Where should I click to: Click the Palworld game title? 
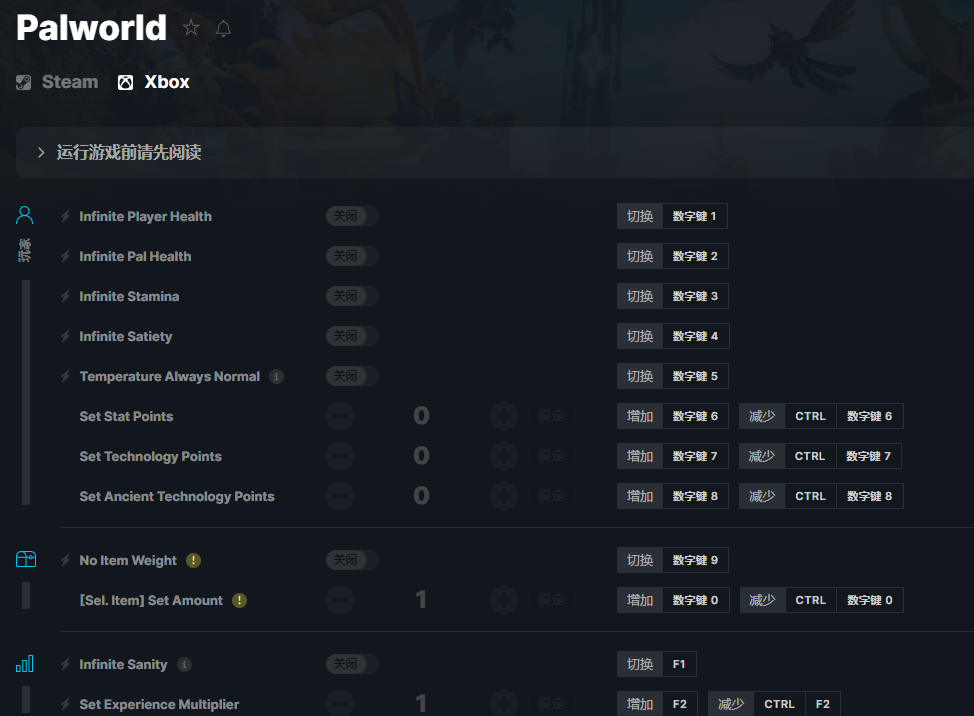91,28
